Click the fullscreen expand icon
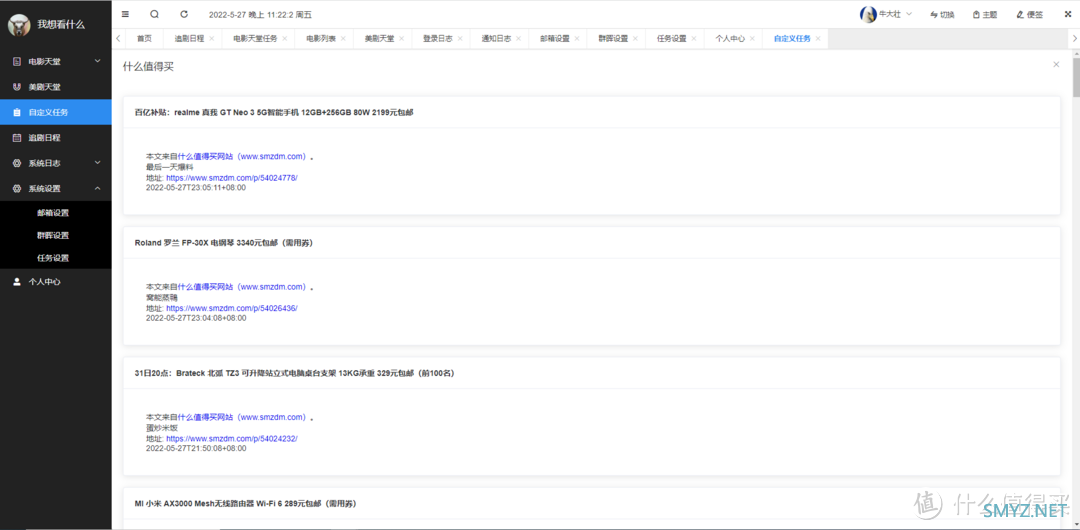 (1068, 14)
